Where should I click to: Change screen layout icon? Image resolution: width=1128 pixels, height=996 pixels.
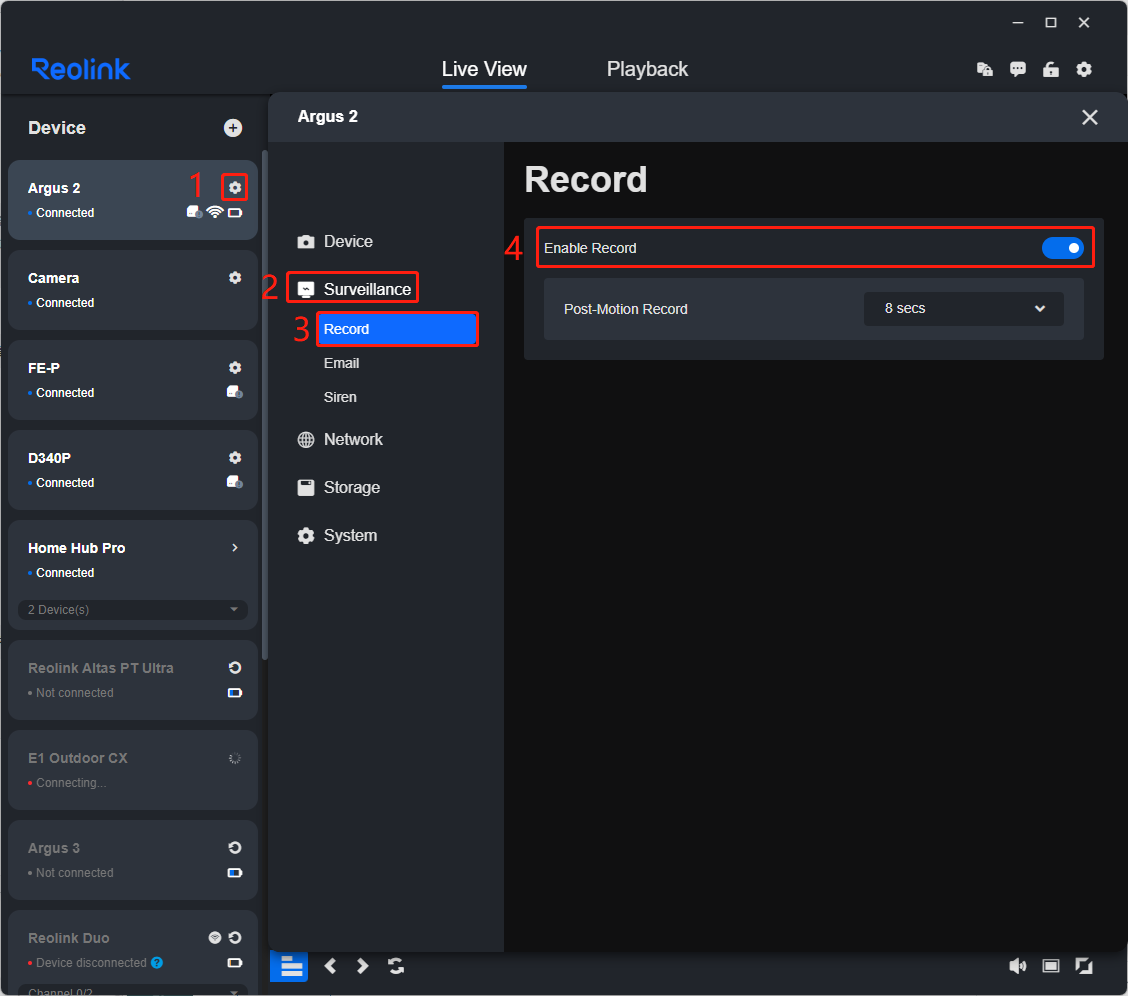pyautogui.click(x=1050, y=966)
